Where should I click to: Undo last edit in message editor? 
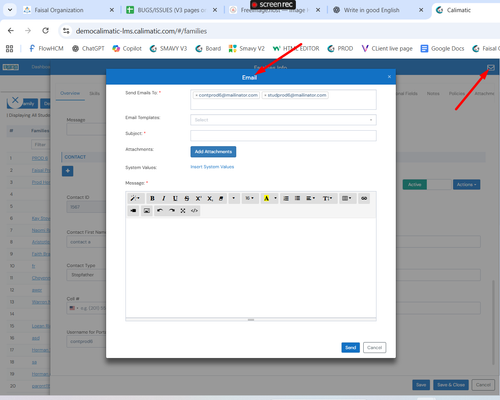(x=160, y=211)
